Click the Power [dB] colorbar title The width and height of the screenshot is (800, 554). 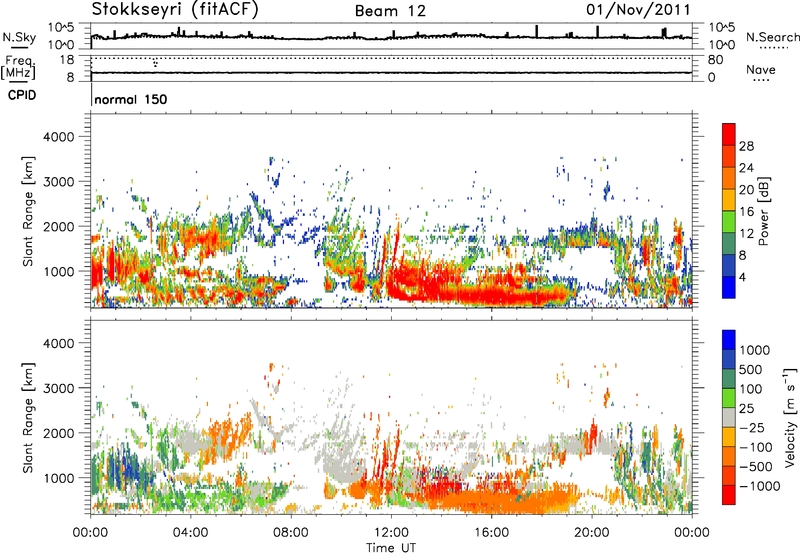pyautogui.click(x=763, y=211)
